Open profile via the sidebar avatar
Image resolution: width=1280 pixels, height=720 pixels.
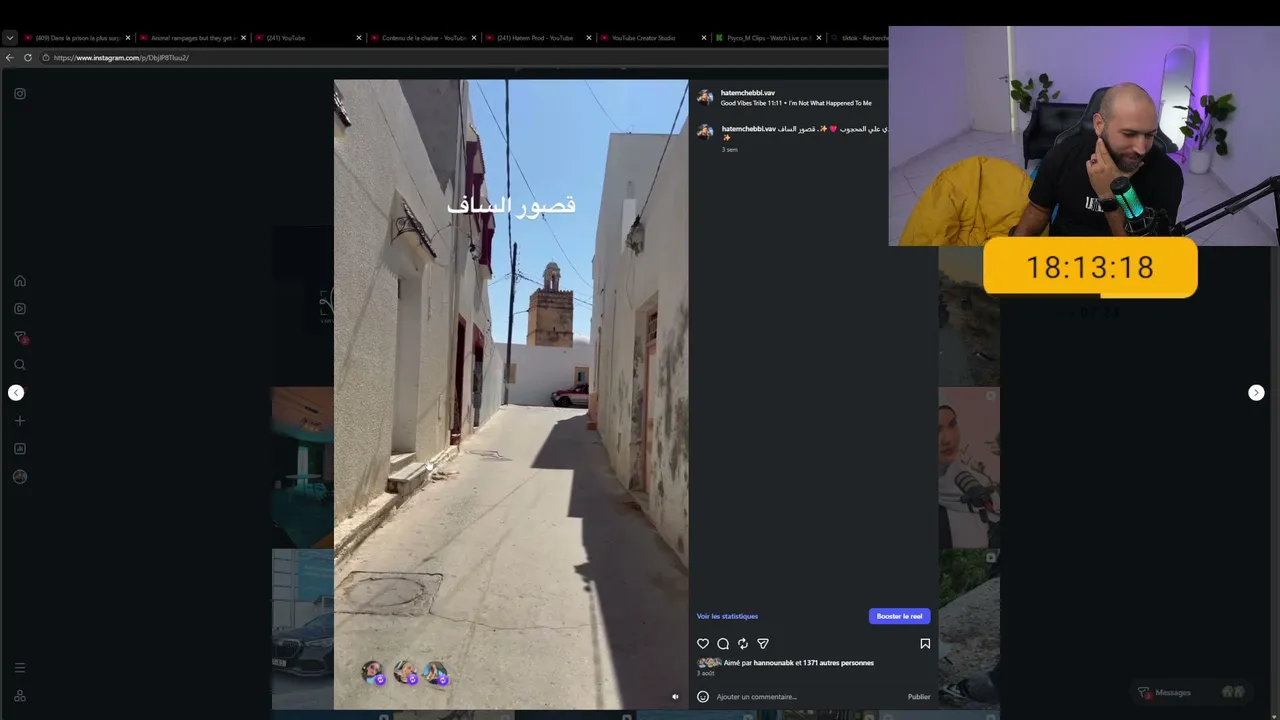[x=19, y=477]
